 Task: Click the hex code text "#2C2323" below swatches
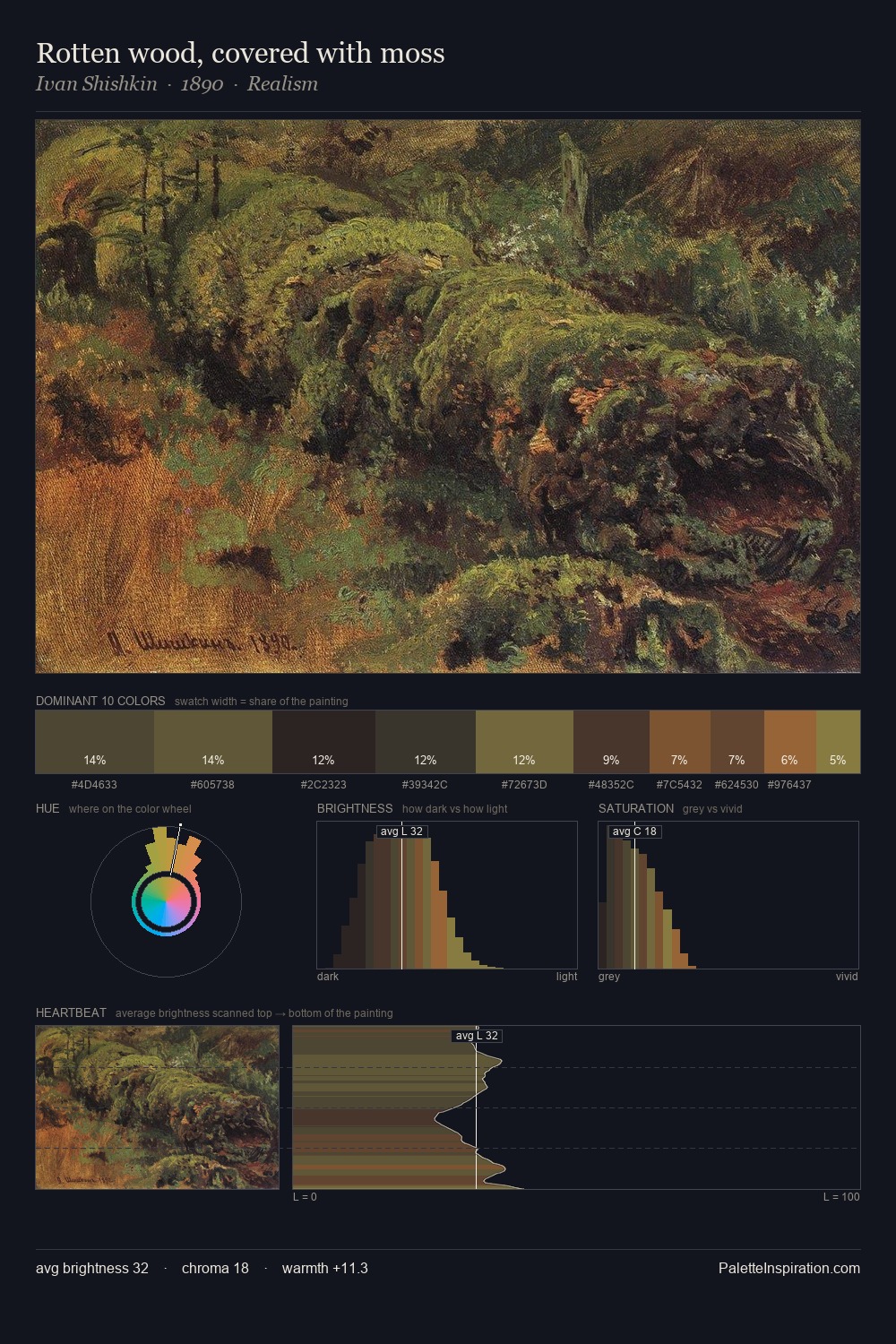tap(323, 784)
